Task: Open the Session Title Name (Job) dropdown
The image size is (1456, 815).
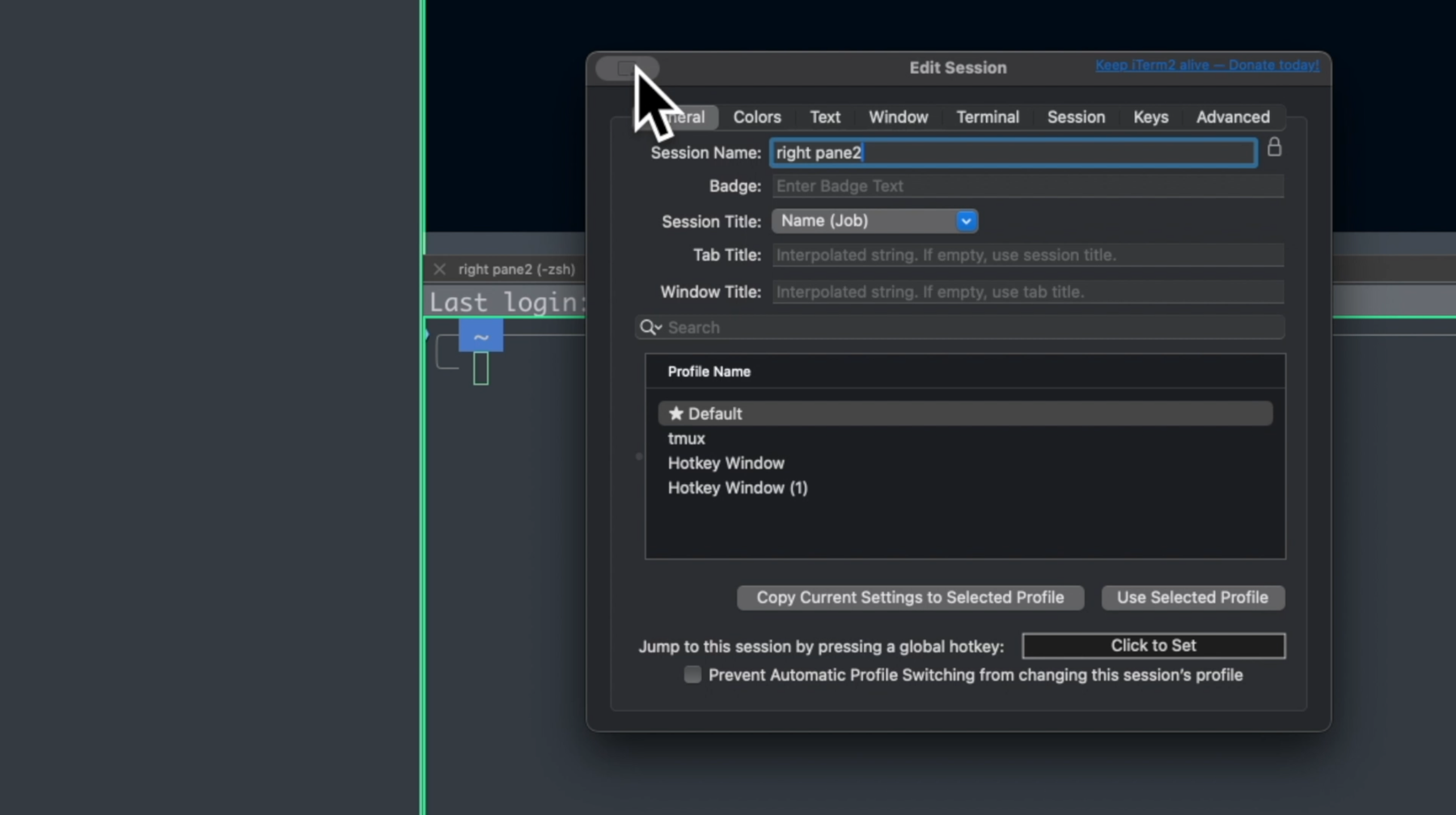Action: pyautogui.click(x=874, y=221)
